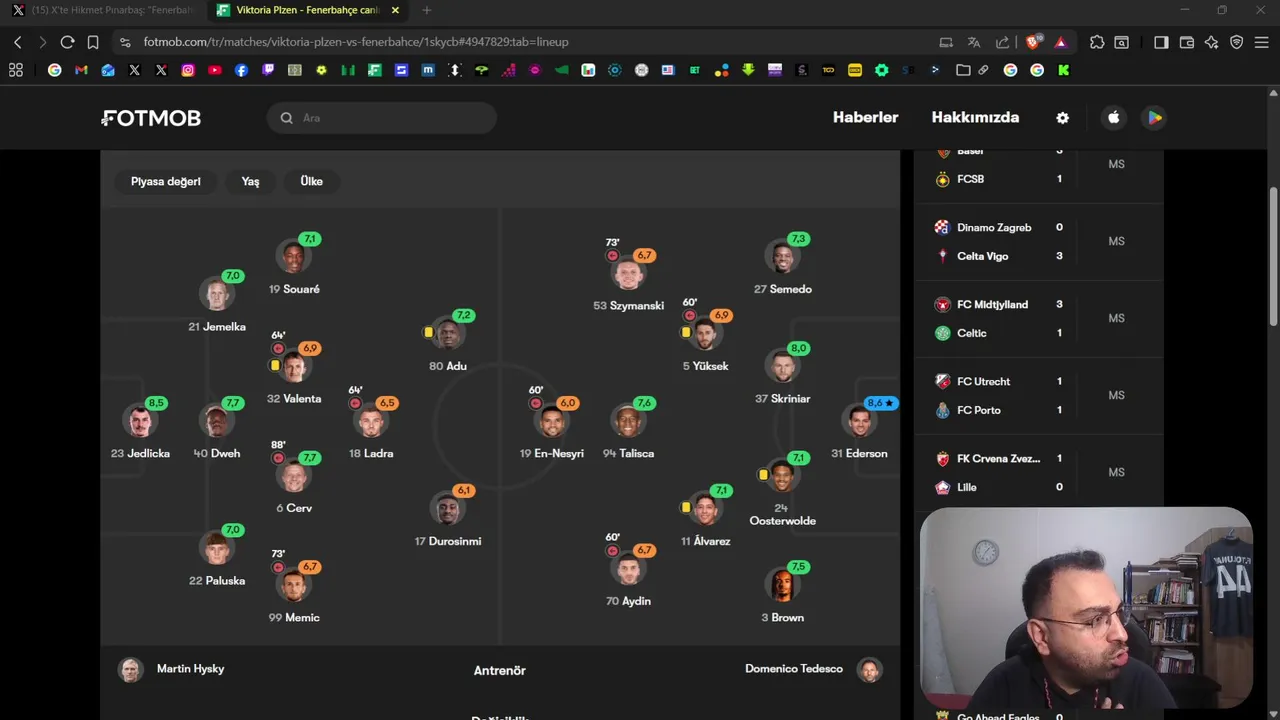Open the translate page icon
This screenshot has width=1280, height=720.
pos(974,42)
